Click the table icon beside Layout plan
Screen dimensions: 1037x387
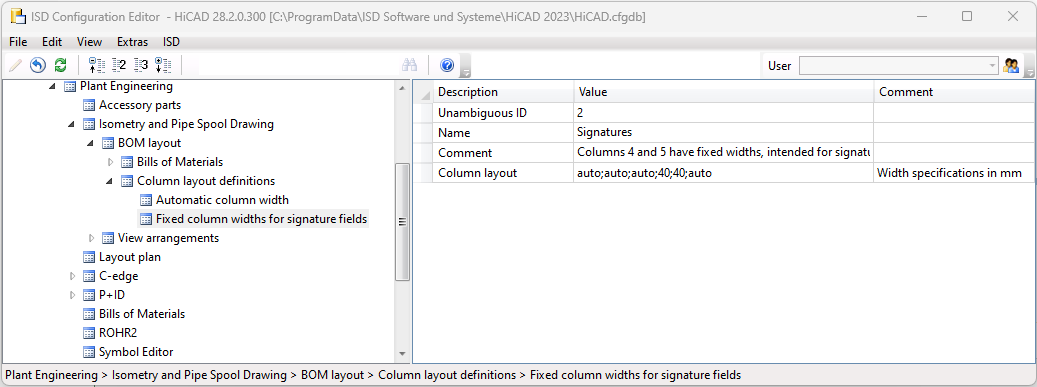click(x=89, y=257)
